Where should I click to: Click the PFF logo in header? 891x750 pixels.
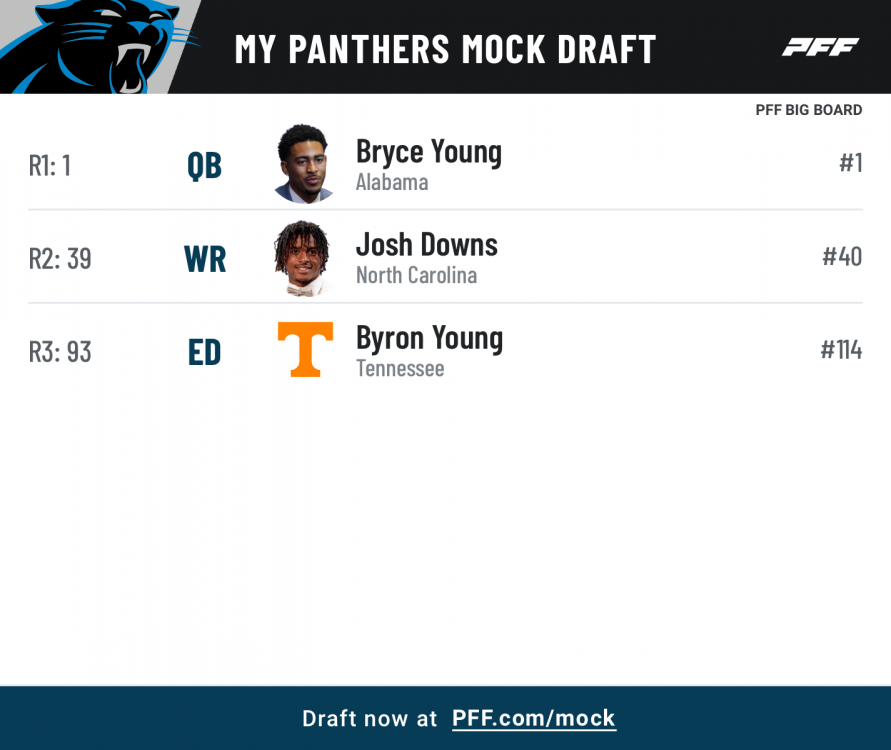pyautogui.click(x=820, y=47)
